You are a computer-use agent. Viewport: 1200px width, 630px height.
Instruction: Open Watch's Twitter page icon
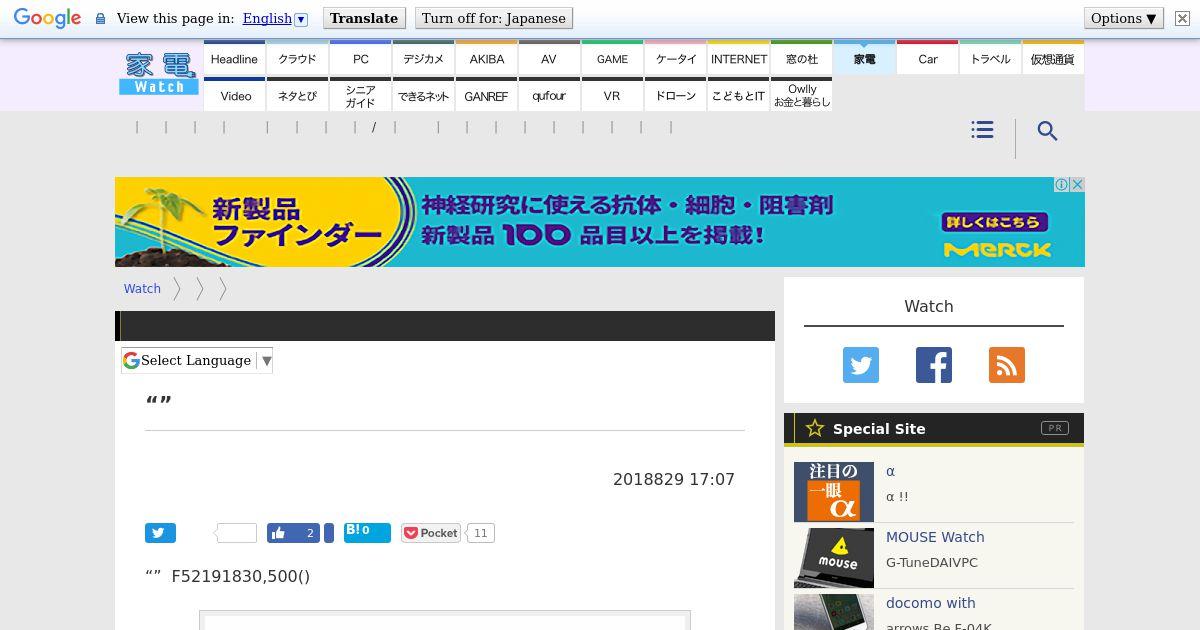(x=861, y=365)
